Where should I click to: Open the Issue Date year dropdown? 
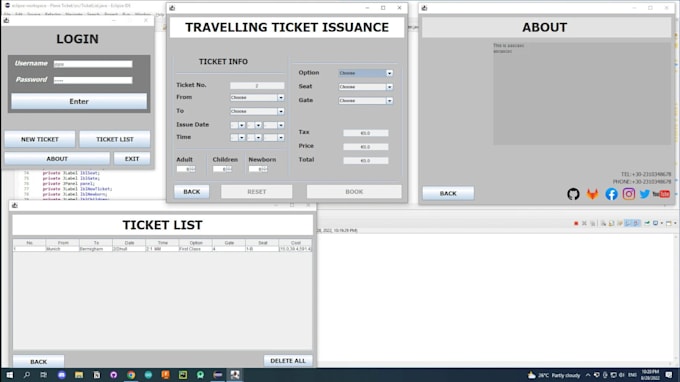[x=274, y=125]
